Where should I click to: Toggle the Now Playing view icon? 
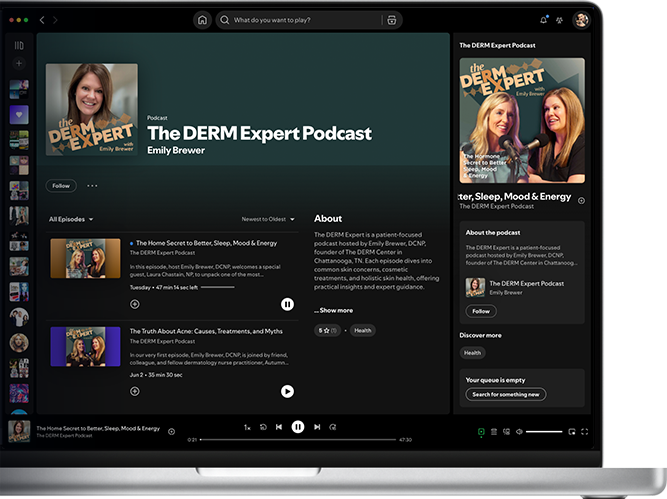[481, 432]
